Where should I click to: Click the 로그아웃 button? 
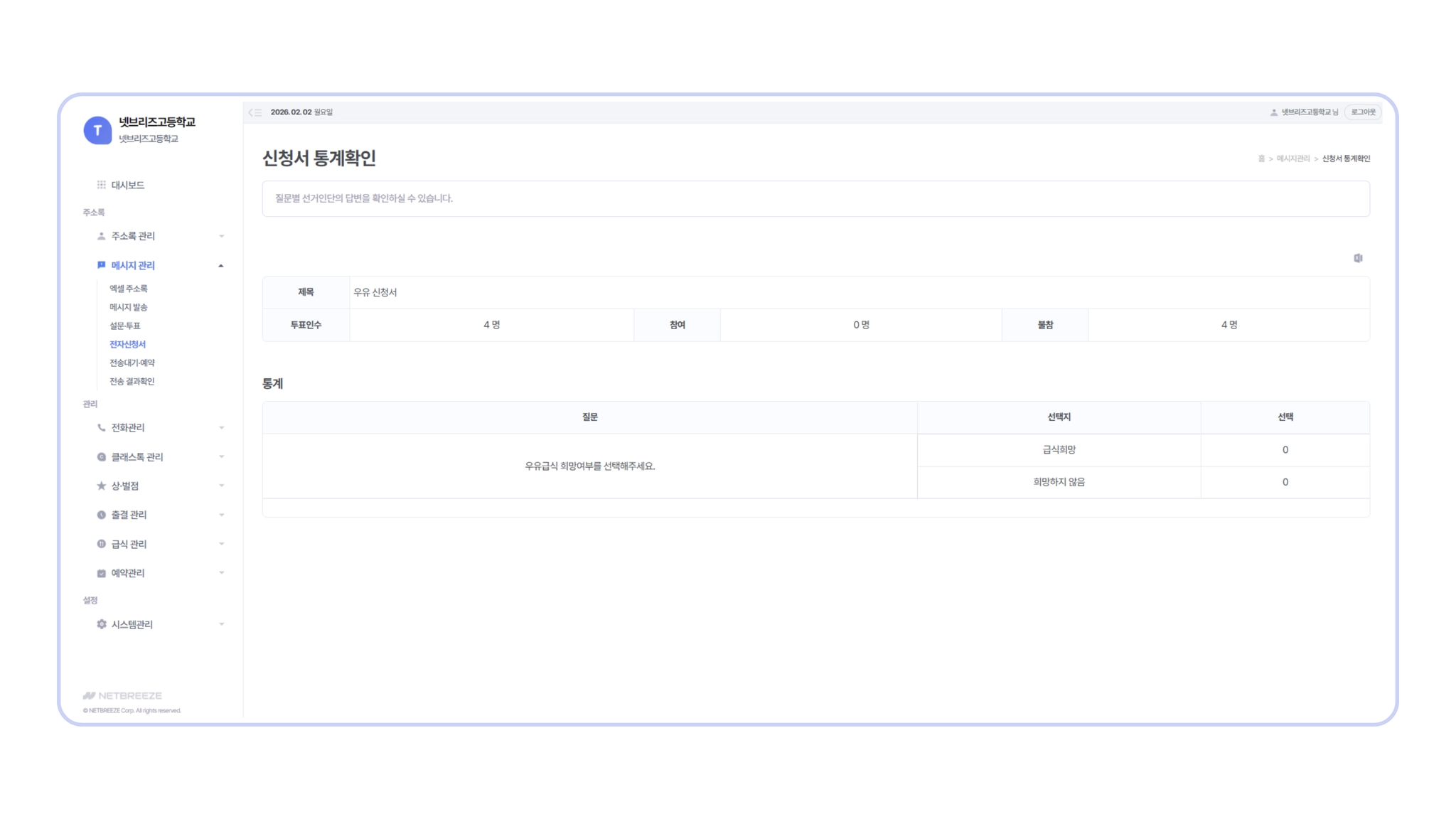1363,112
